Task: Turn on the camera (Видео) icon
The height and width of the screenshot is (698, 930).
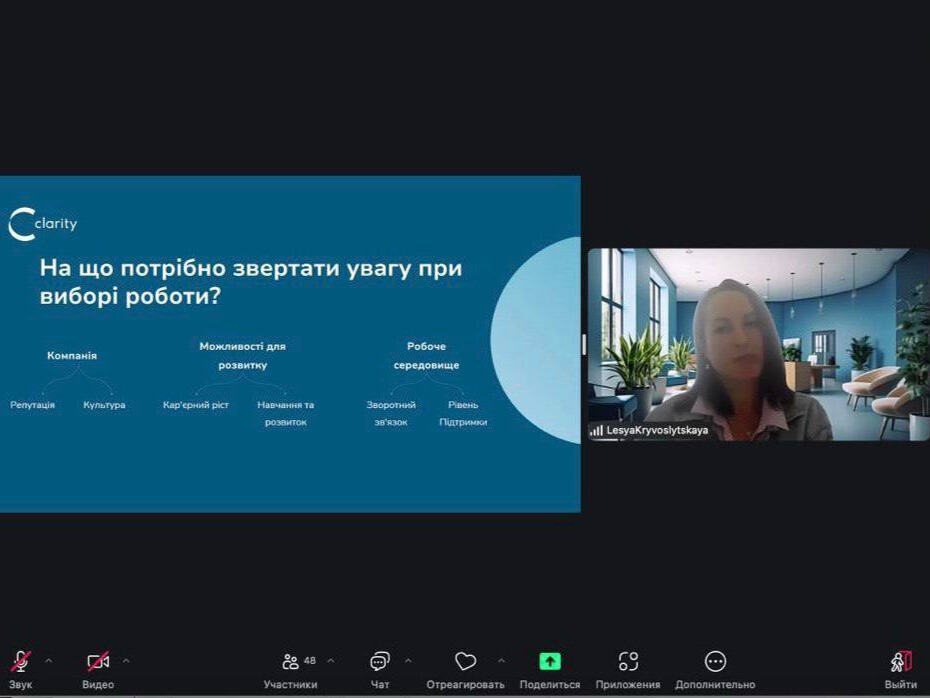Action: pyautogui.click(x=98, y=661)
